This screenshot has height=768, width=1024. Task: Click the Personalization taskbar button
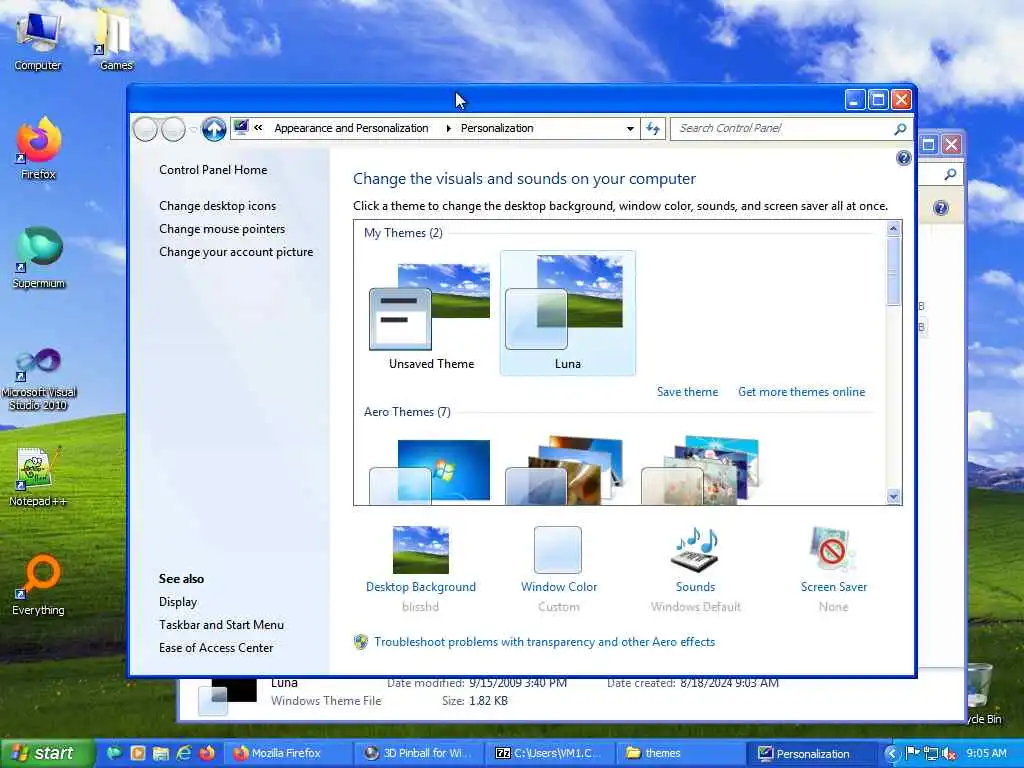point(810,754)
